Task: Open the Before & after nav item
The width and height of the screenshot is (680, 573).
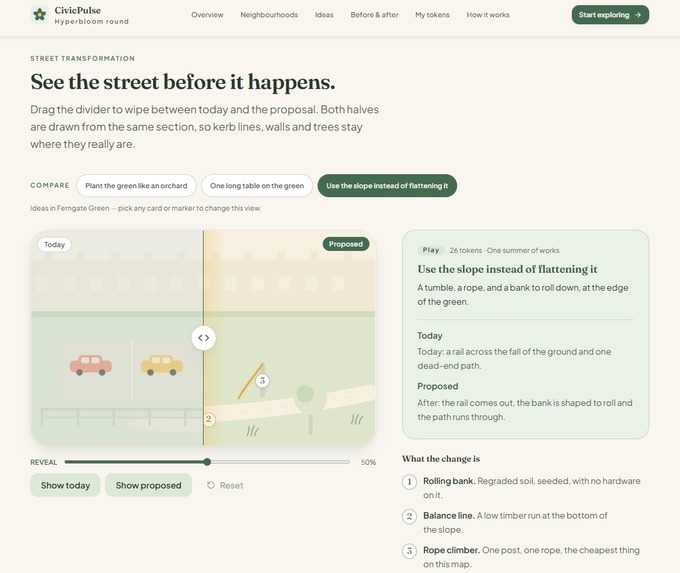Action: (x=374, y=15)
